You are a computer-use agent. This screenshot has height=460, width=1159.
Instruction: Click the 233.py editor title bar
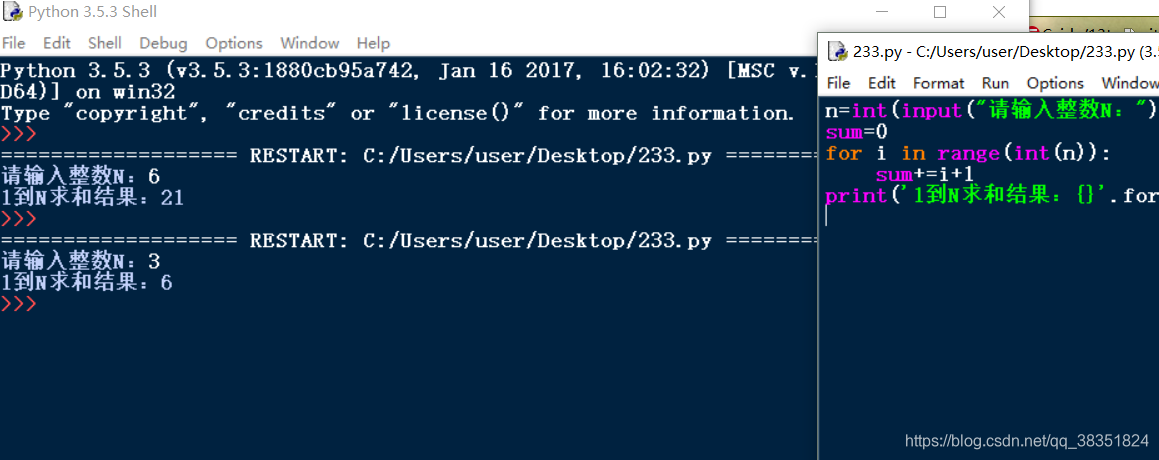(x=1000, y=52)
